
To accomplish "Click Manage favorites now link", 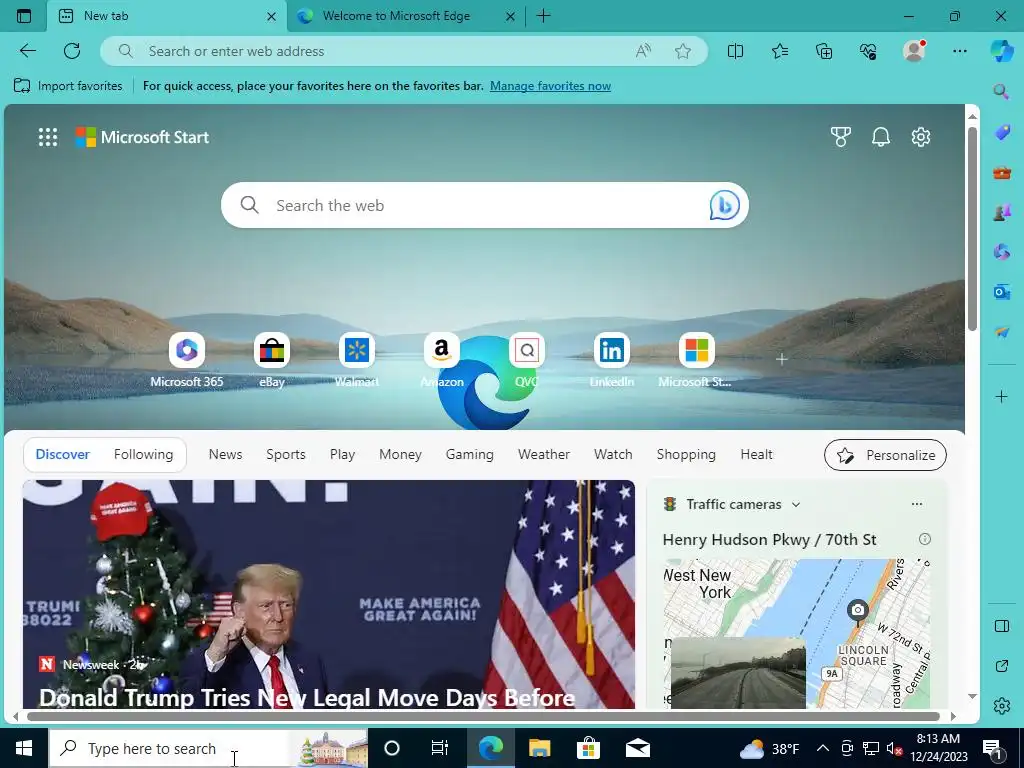I will pyautogui.click(x=551, y=86).
